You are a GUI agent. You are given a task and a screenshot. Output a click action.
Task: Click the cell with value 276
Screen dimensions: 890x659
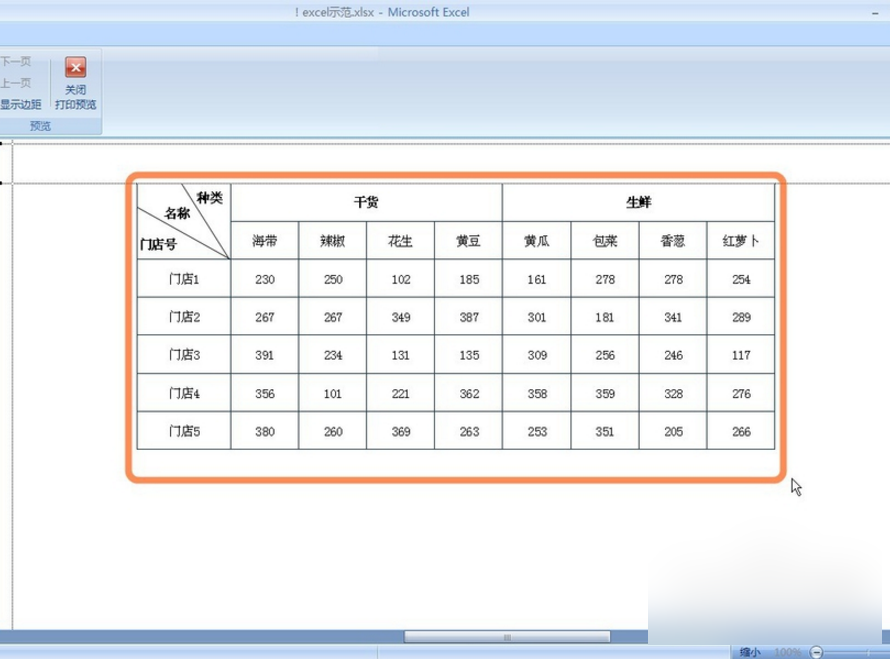pos(741,393)
